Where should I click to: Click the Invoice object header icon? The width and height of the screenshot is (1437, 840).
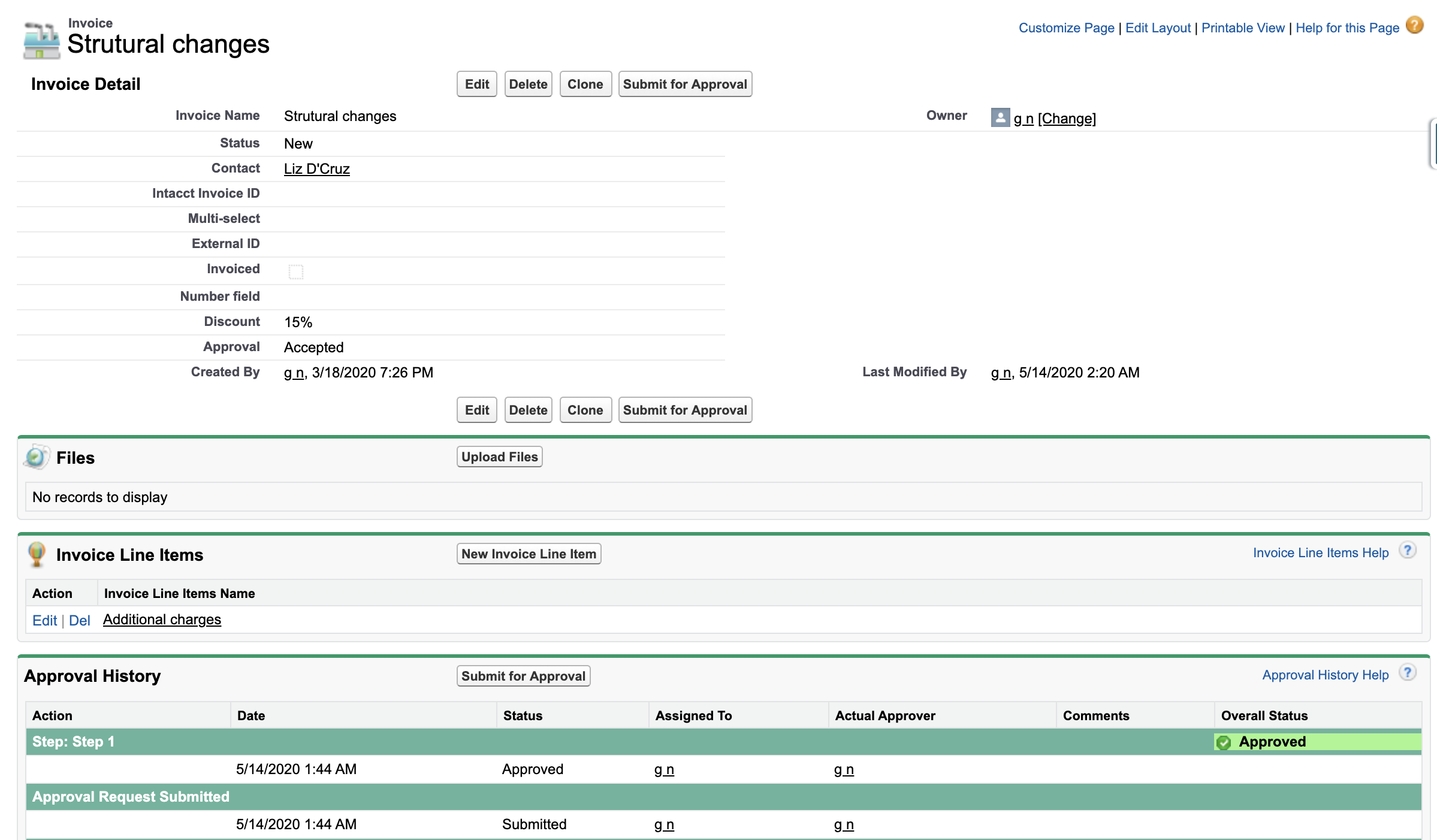click(41, 41)
